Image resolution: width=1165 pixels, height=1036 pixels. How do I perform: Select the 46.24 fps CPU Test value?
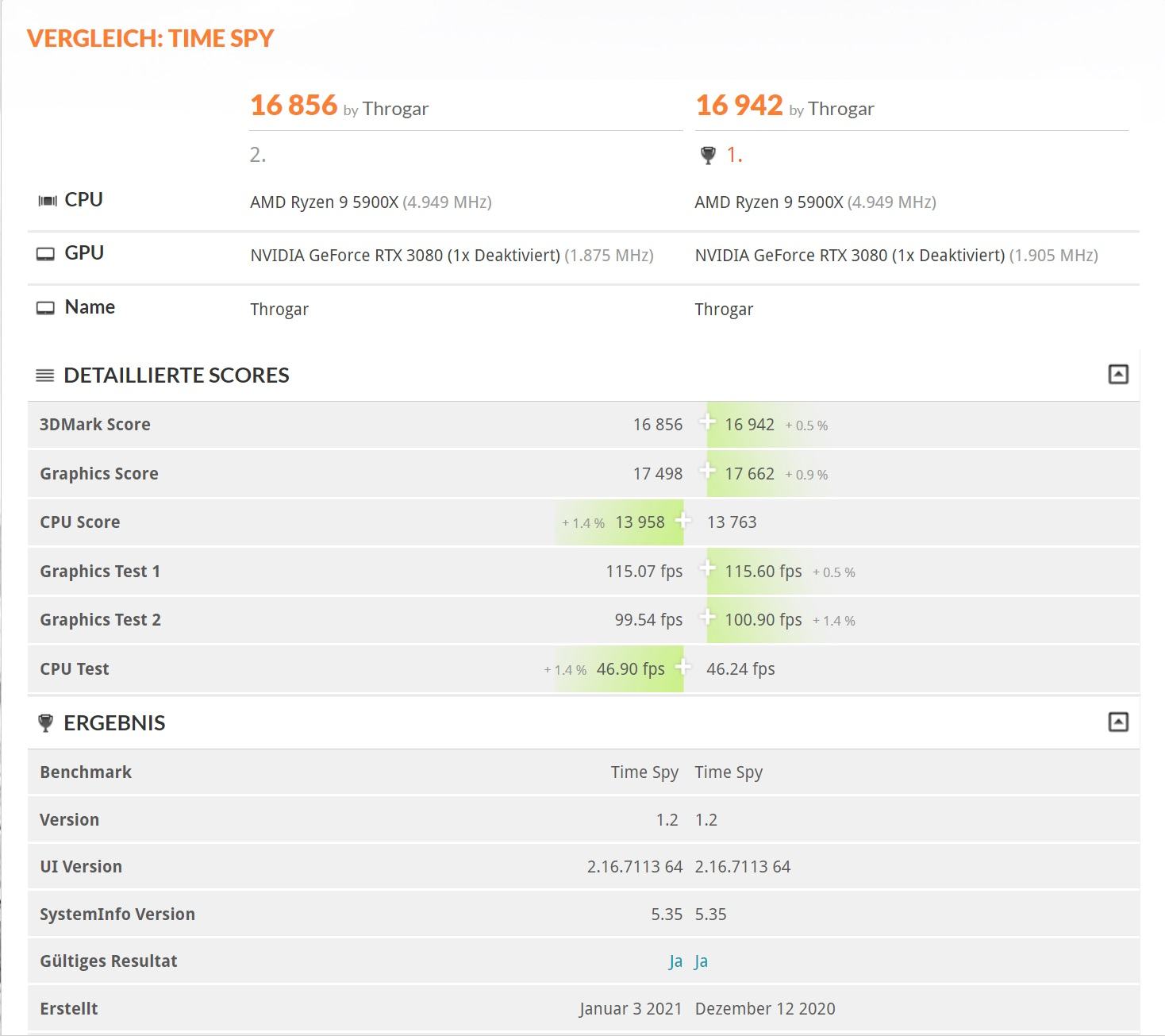[740, 669]
